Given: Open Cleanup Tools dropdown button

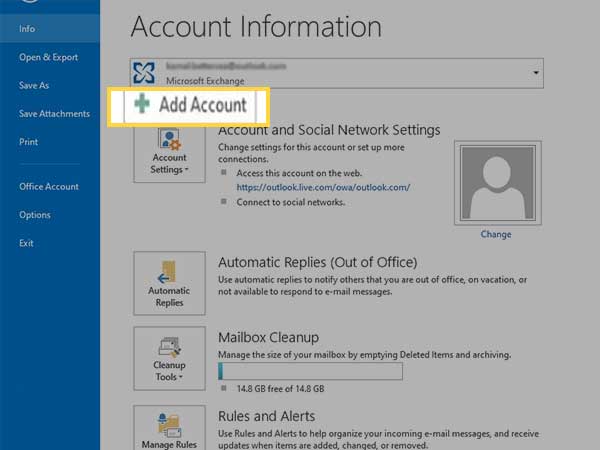Looking at the screenshot, I should coord(169,358).
